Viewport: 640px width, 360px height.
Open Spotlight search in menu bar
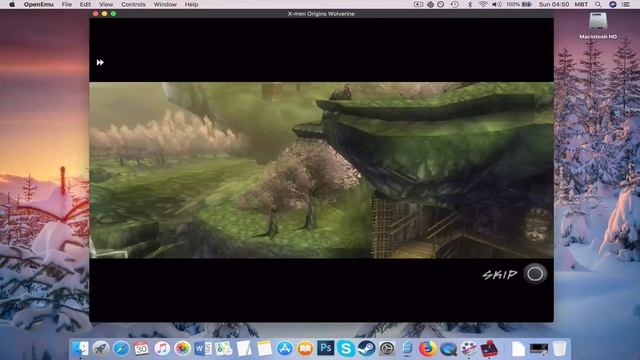point(598,4)
